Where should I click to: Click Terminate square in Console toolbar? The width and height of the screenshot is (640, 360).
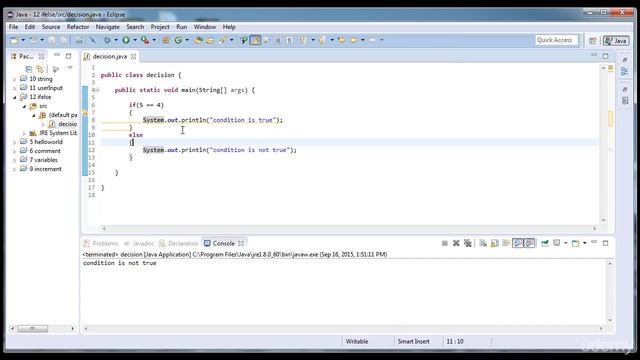[x=444, y=243]
